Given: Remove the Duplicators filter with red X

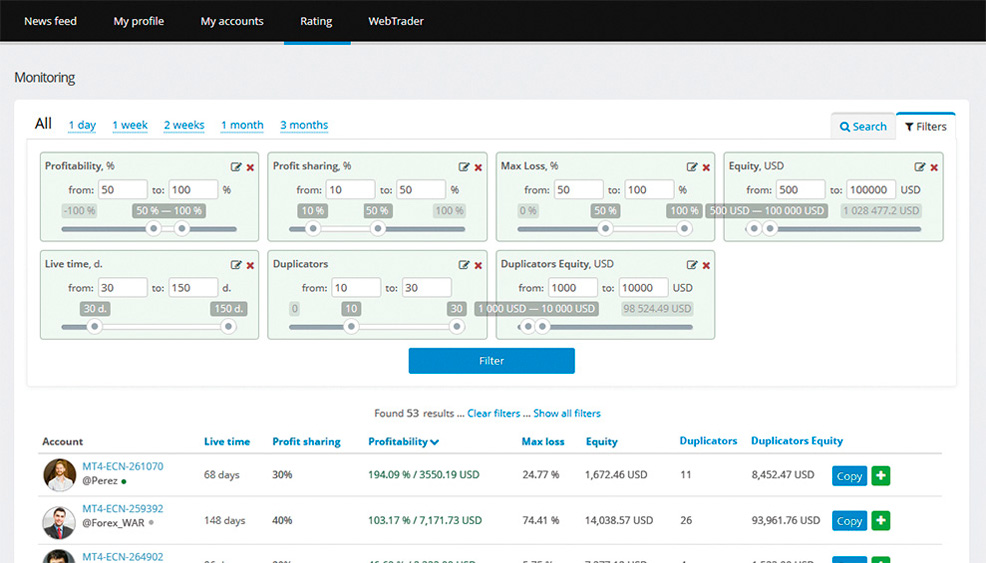Looking at the screenshot, I should click(x=479, y=265).
